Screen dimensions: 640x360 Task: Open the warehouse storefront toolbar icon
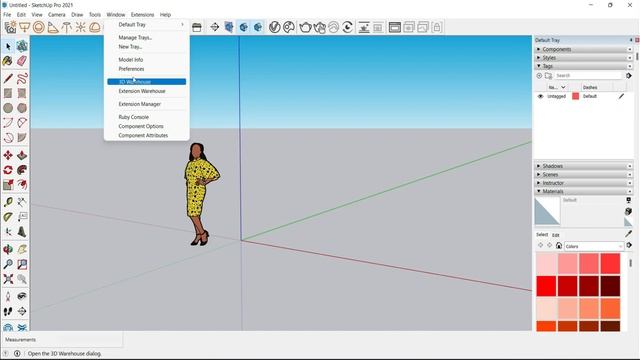(x=197, y=27)
